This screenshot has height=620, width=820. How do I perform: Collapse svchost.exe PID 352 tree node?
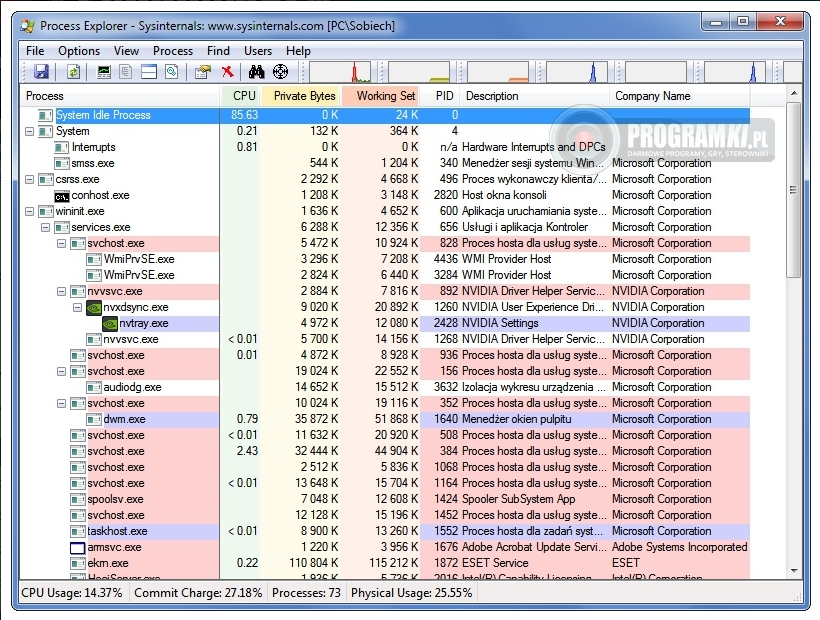click(x=62, y=403)
